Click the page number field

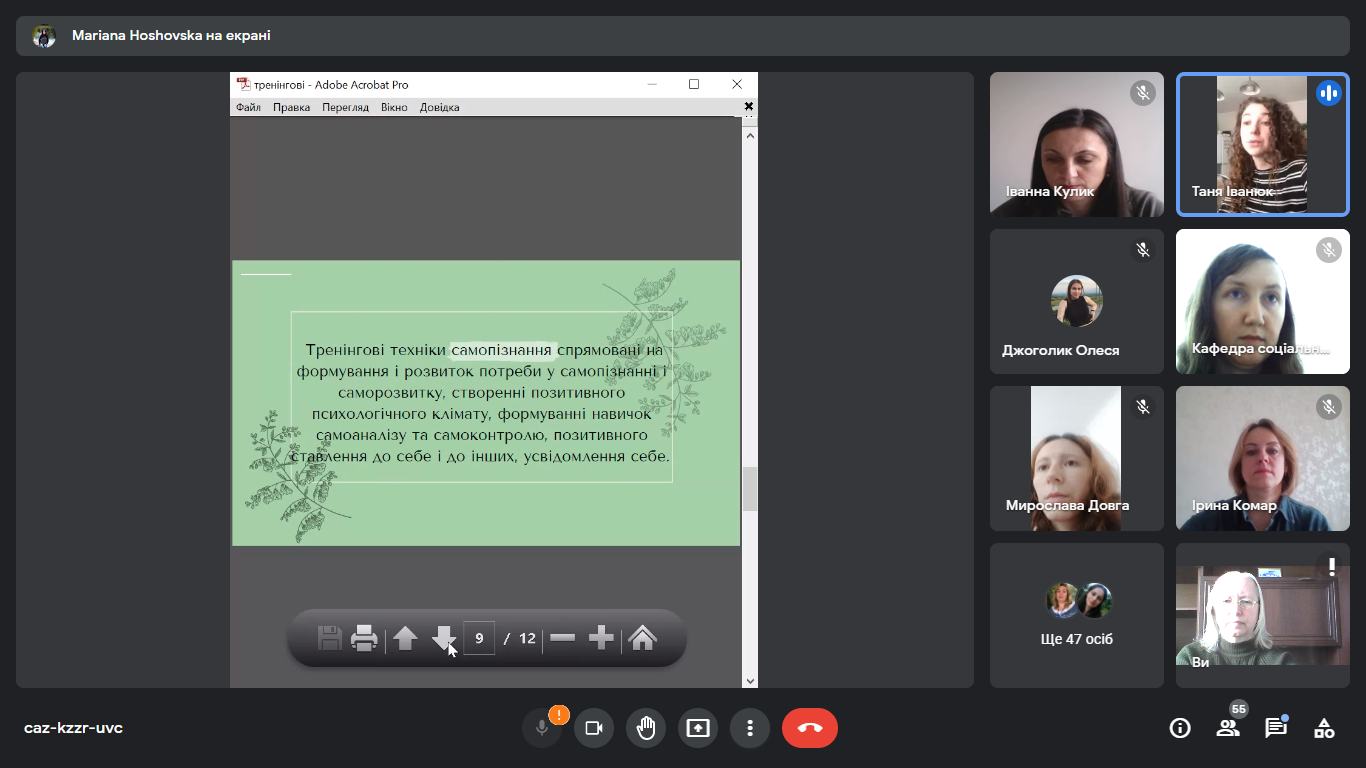tap(479, 638)
